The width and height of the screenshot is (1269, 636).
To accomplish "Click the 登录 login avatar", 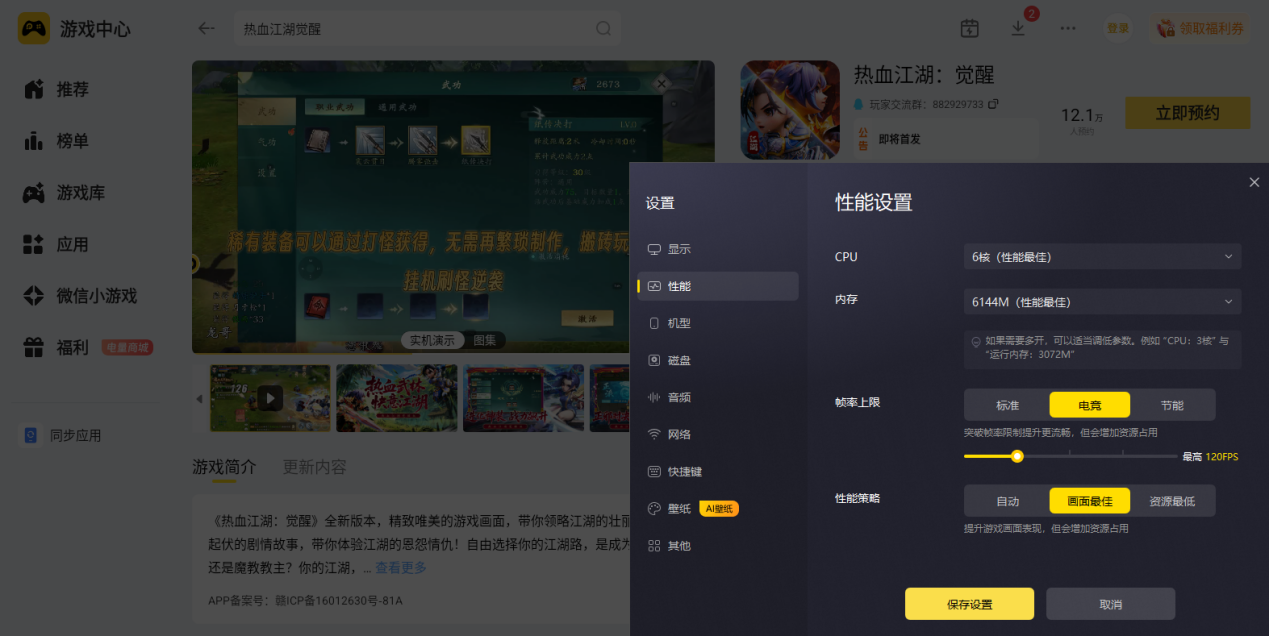I will tap(1118, 28).
